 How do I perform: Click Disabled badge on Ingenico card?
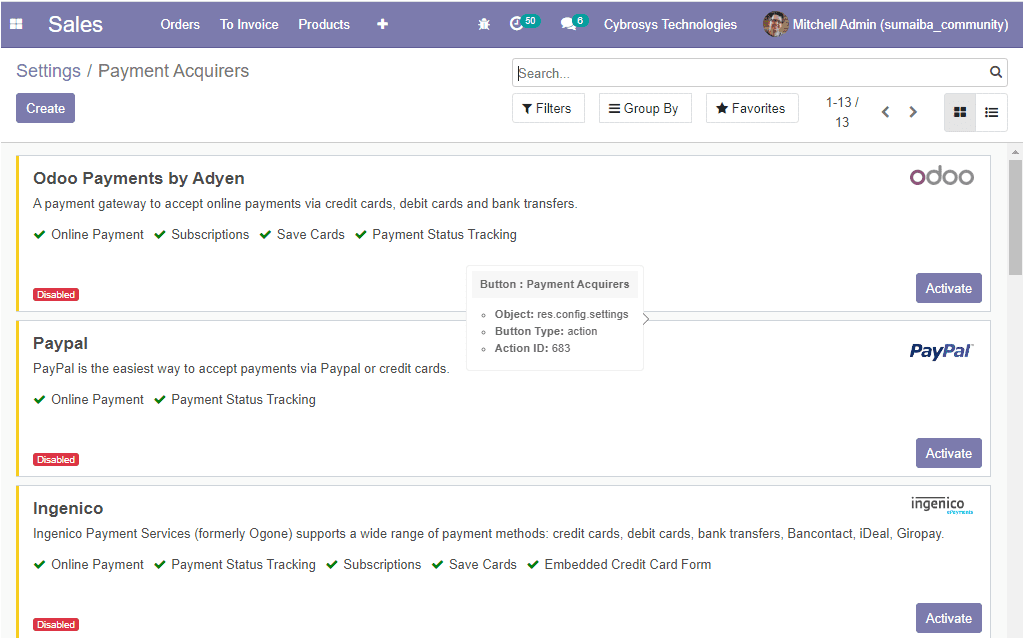click(56, 625)
